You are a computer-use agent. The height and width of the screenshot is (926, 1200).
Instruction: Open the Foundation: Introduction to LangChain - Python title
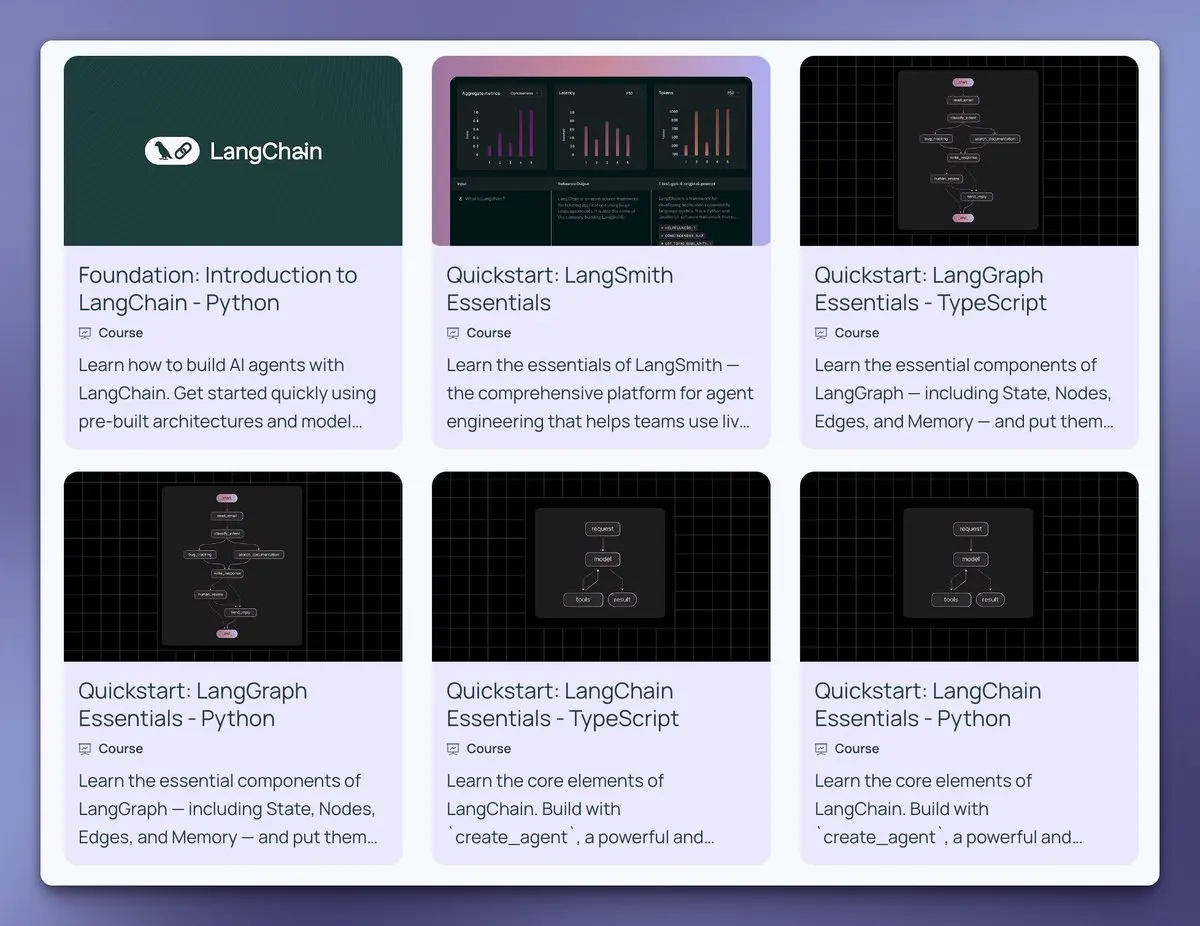pos(218,289)
